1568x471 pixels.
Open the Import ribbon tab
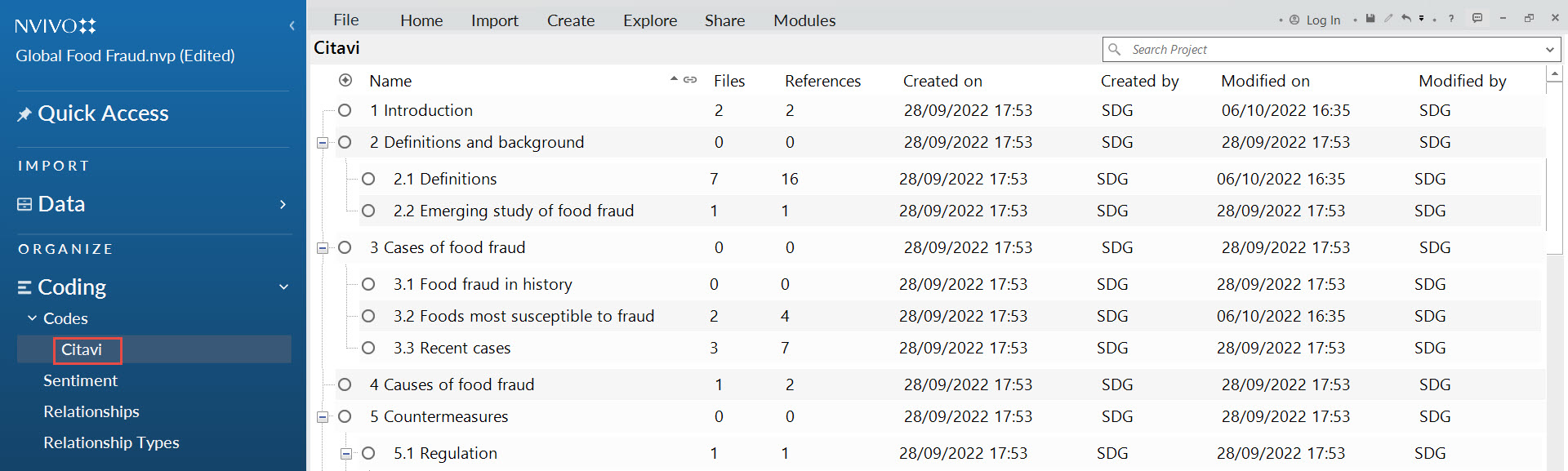coord(495,20)
